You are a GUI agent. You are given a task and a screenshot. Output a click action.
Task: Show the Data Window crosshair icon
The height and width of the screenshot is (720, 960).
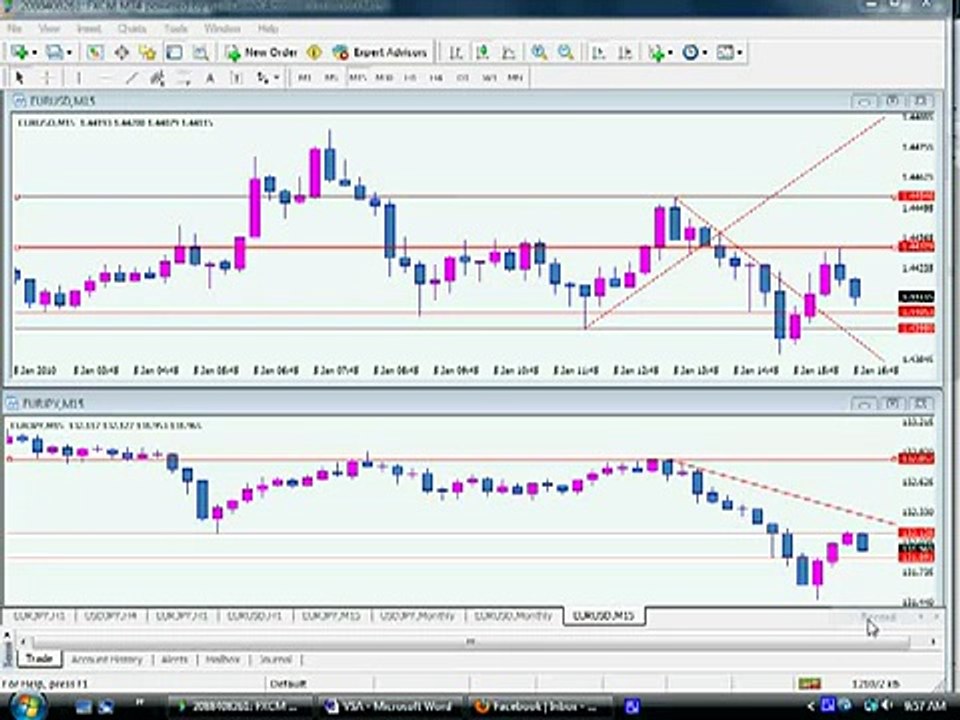click(x=121, y=53)
